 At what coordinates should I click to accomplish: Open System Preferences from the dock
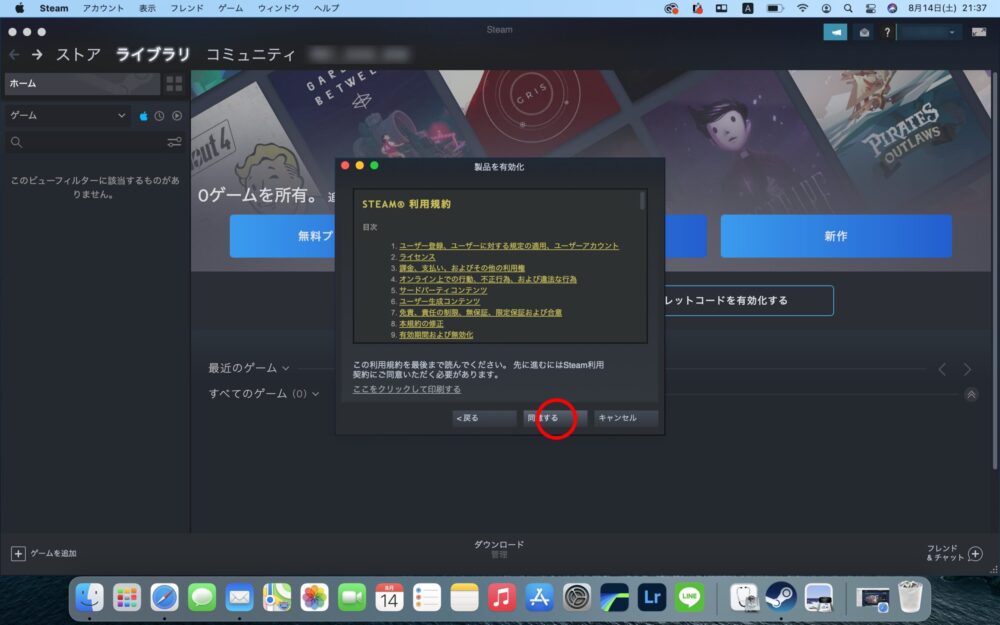tap(577, 598)
